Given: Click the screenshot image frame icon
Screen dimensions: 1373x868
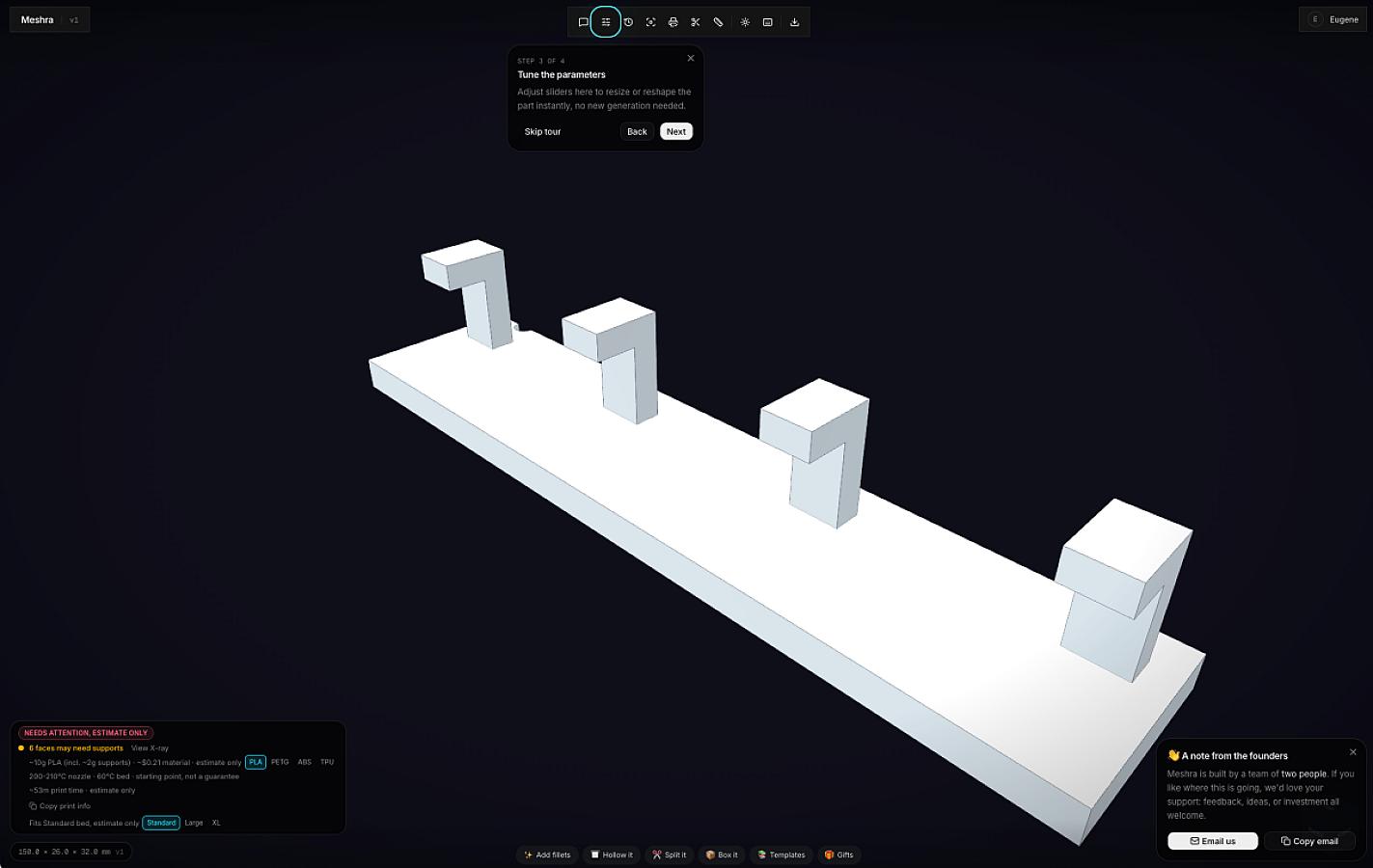Looking at the screenshot, I should pos(767,22).
